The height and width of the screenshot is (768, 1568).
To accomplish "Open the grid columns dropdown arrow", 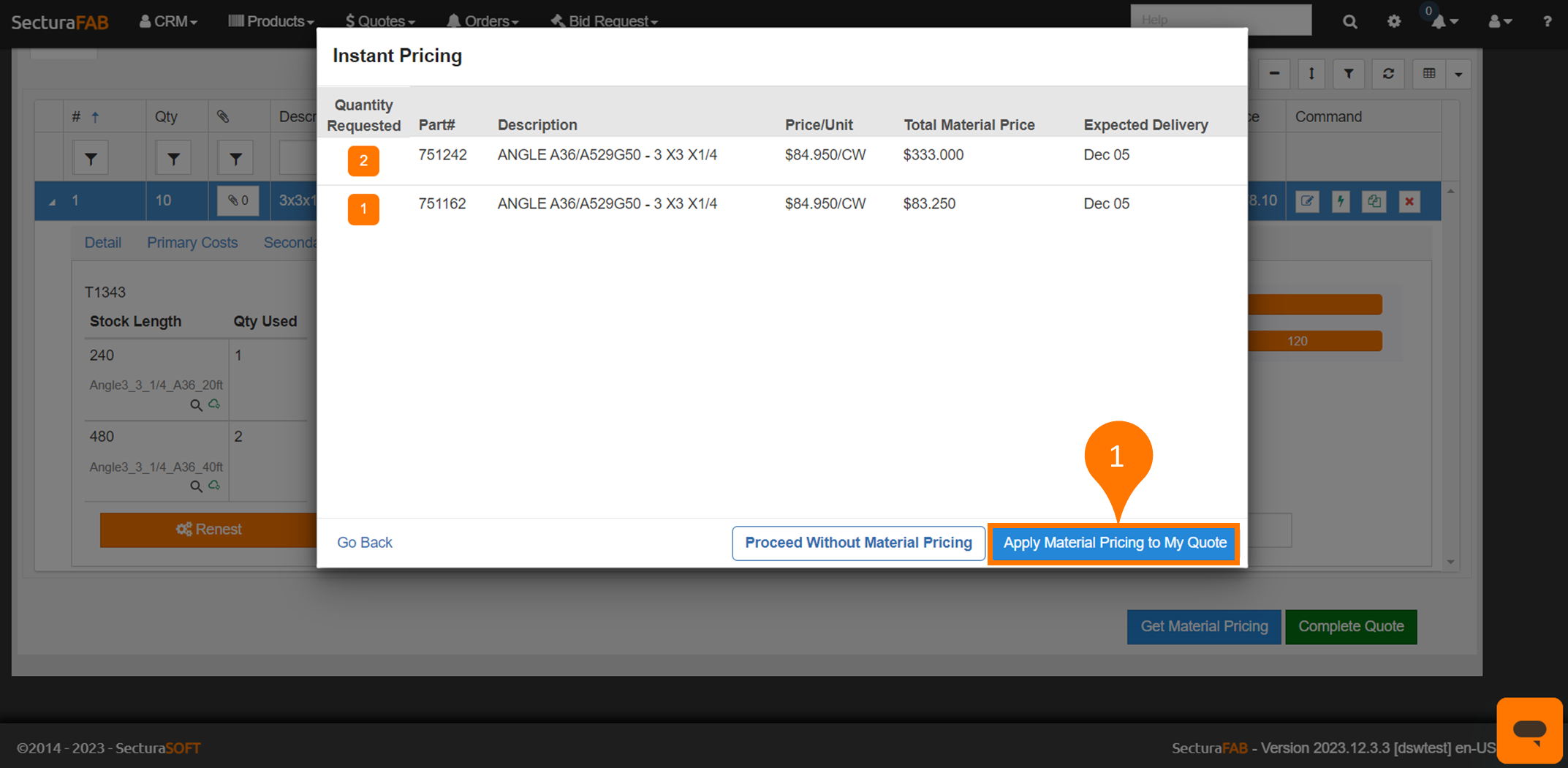I will (x=1458, y=74).
